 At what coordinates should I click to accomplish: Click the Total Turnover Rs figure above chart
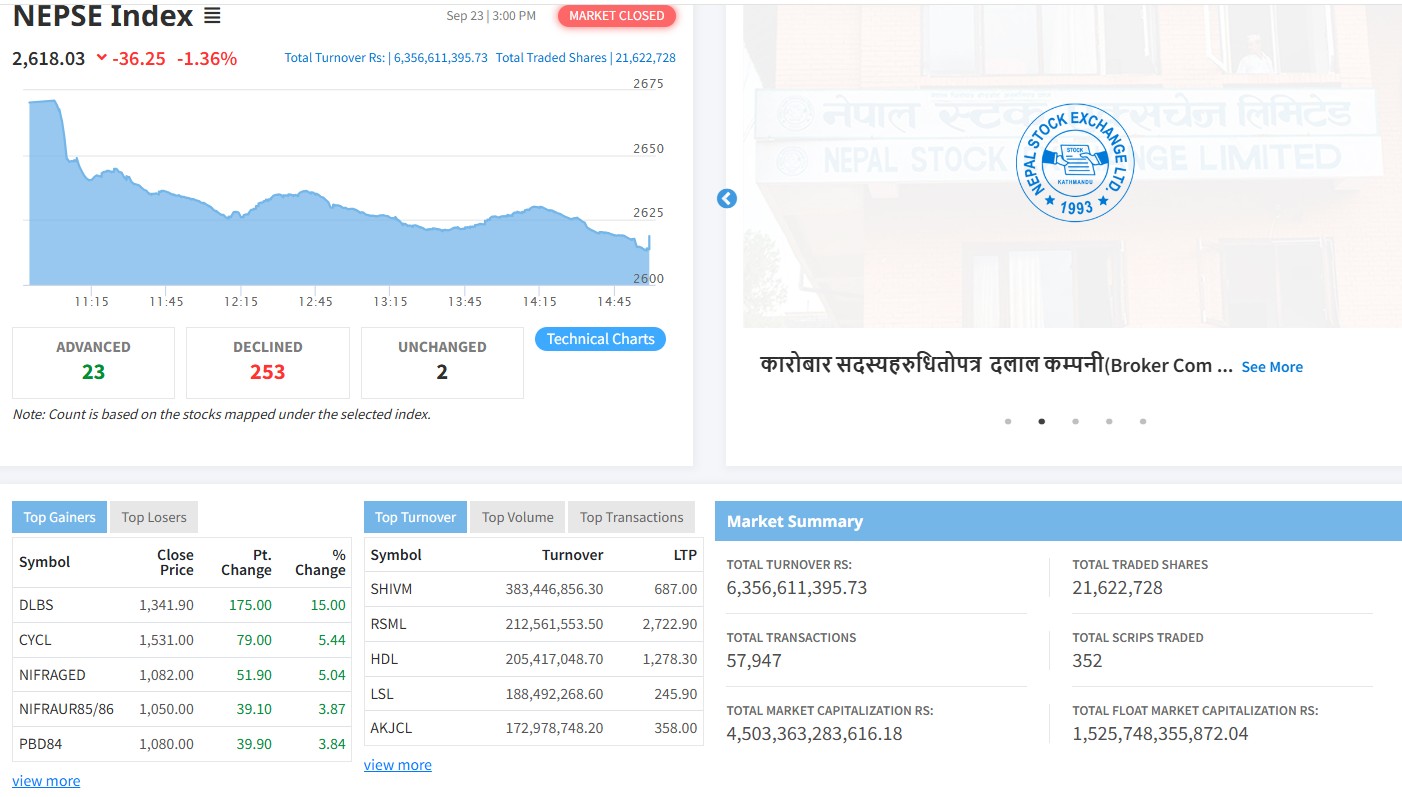pos(386,58)
